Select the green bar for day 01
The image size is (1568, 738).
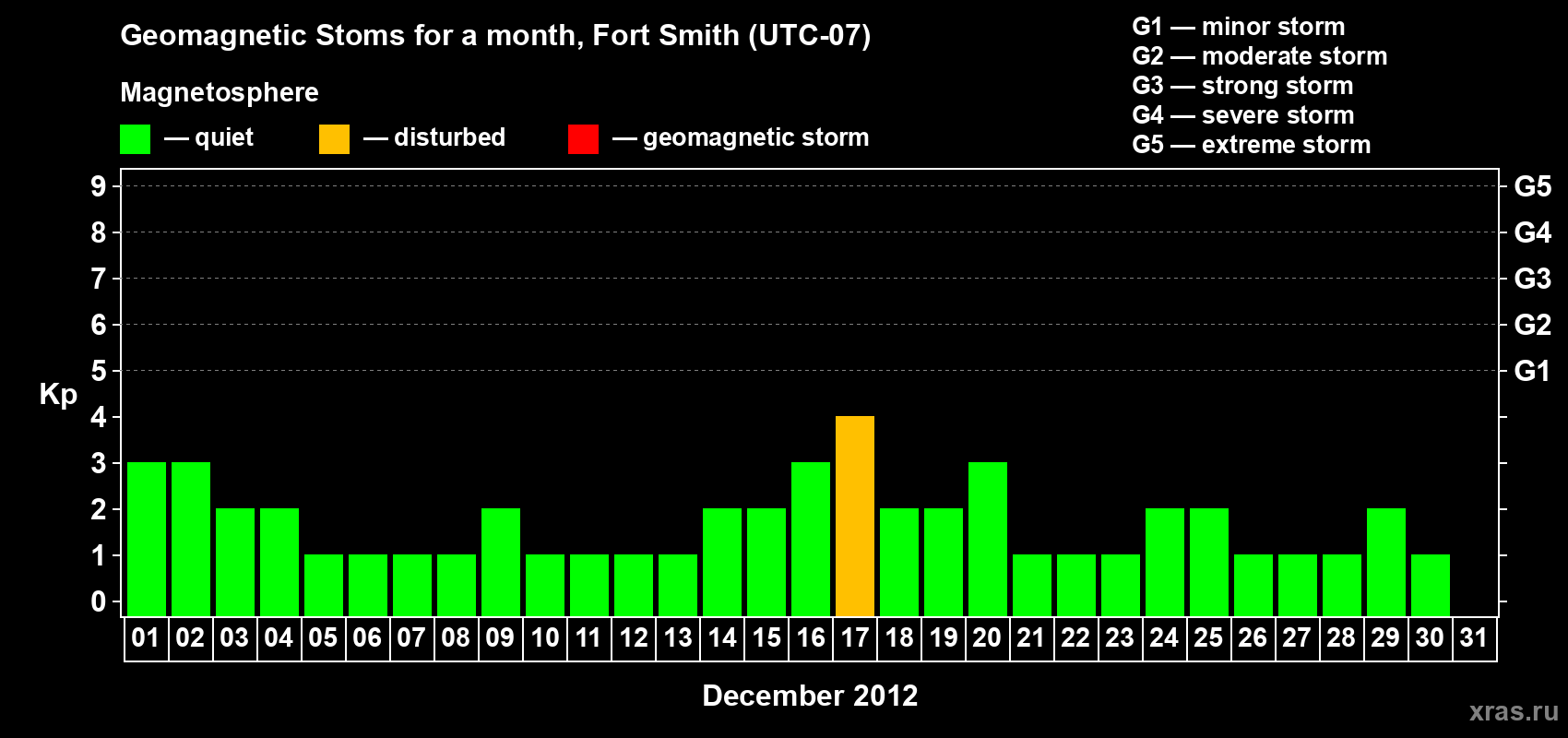147,539
